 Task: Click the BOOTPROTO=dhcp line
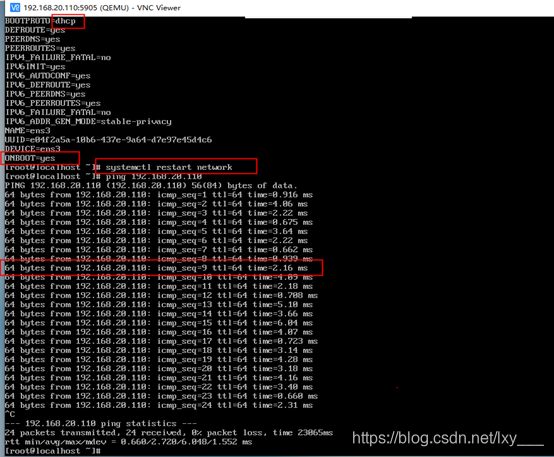coord(40,21)
